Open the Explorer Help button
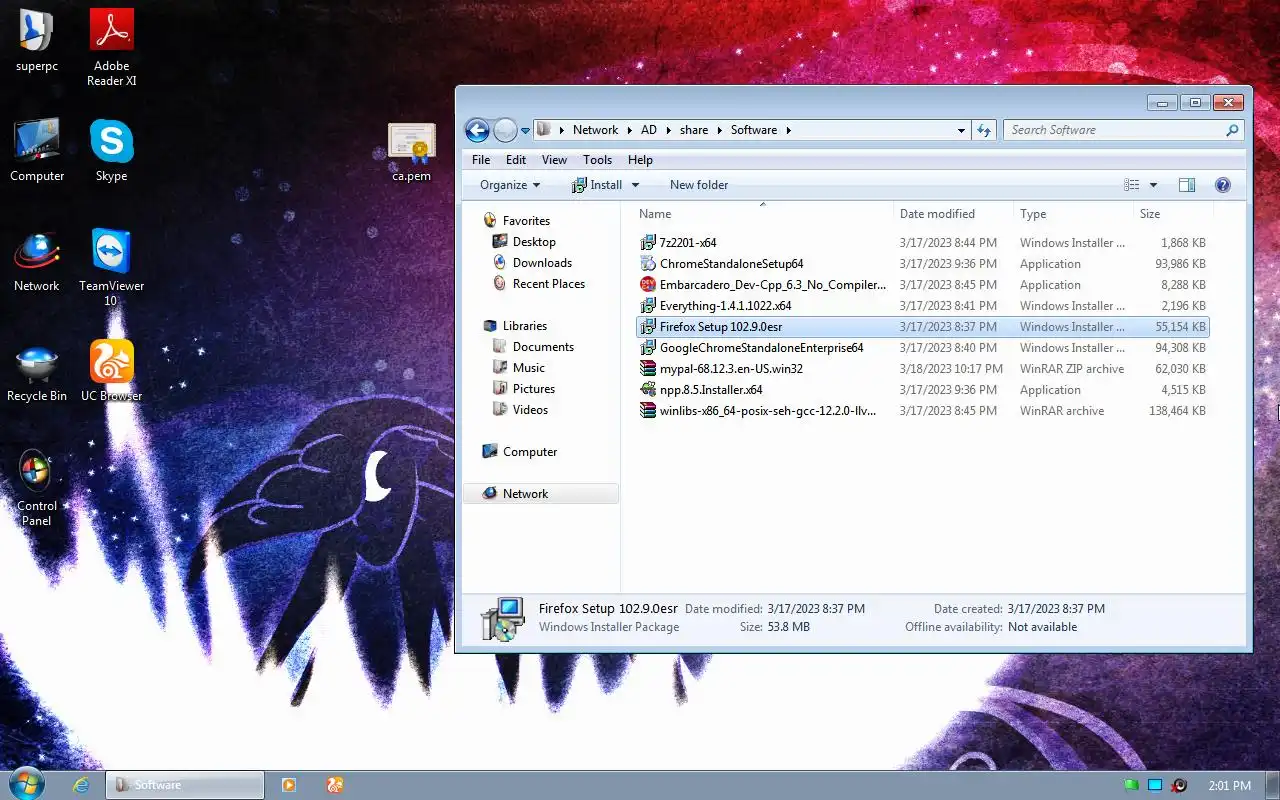 pyautogui.click(x=1222, y=185)
